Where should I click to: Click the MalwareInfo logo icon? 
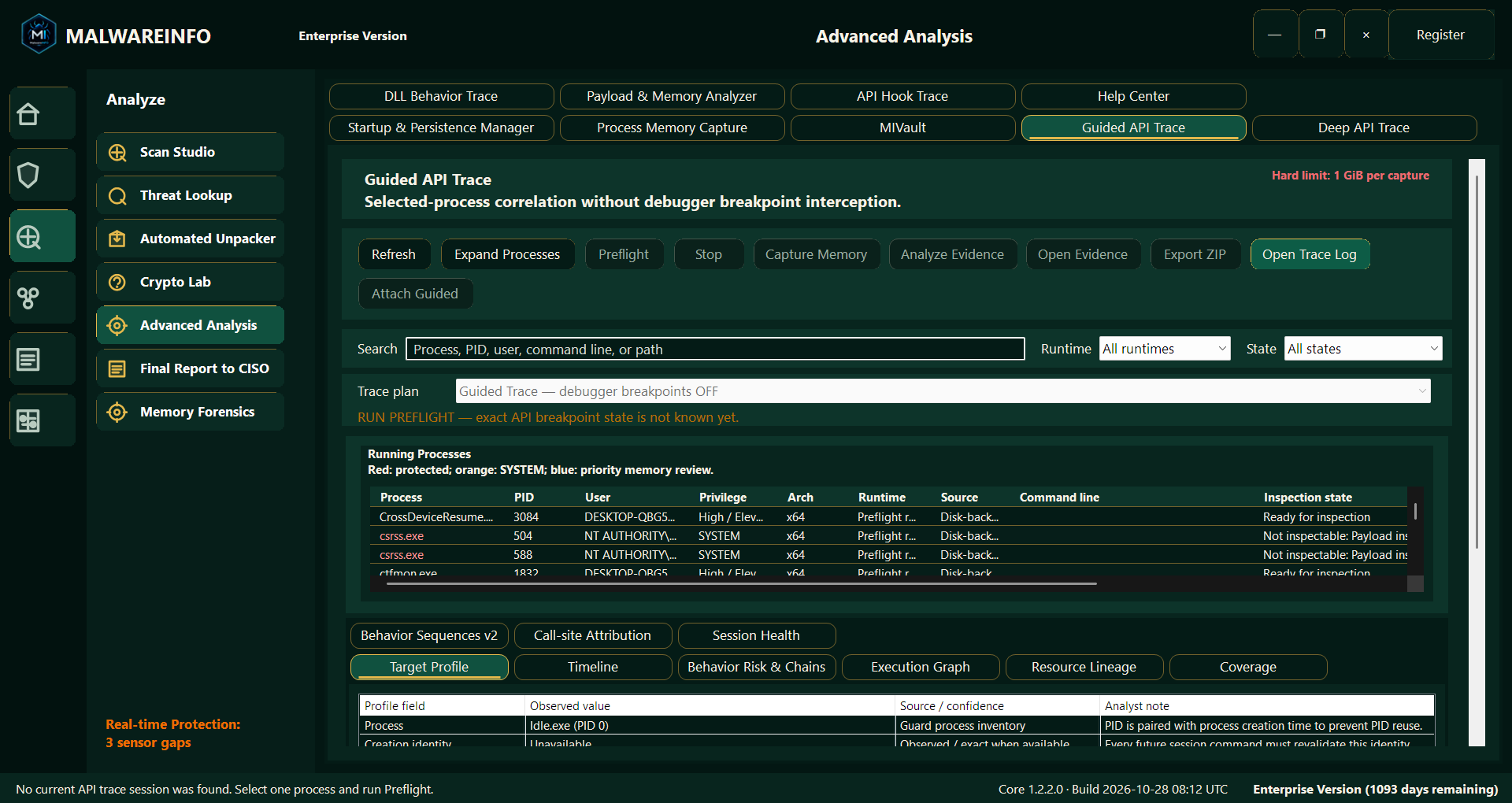pyautogui.click(x=39, y=35)
